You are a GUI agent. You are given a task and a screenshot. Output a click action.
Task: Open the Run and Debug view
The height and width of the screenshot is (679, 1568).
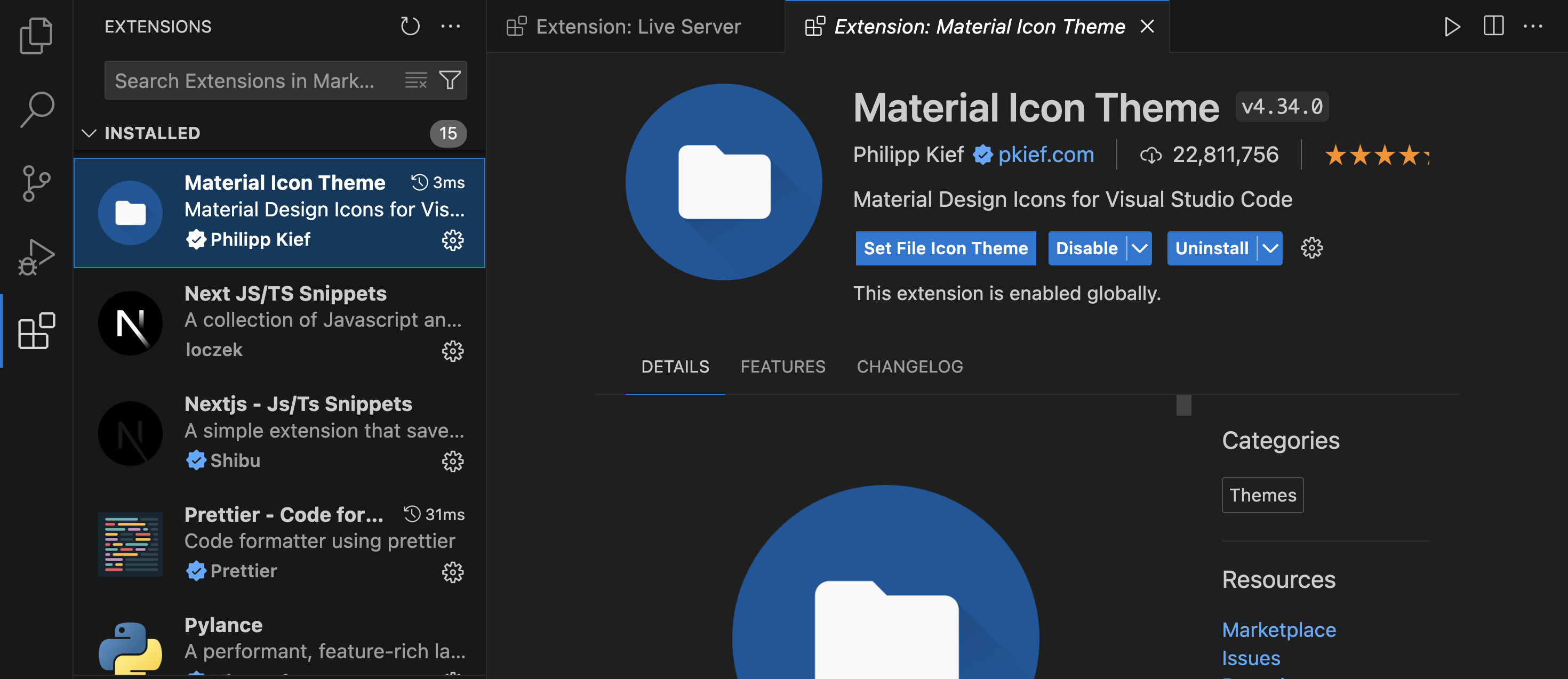tap(36, 256)
